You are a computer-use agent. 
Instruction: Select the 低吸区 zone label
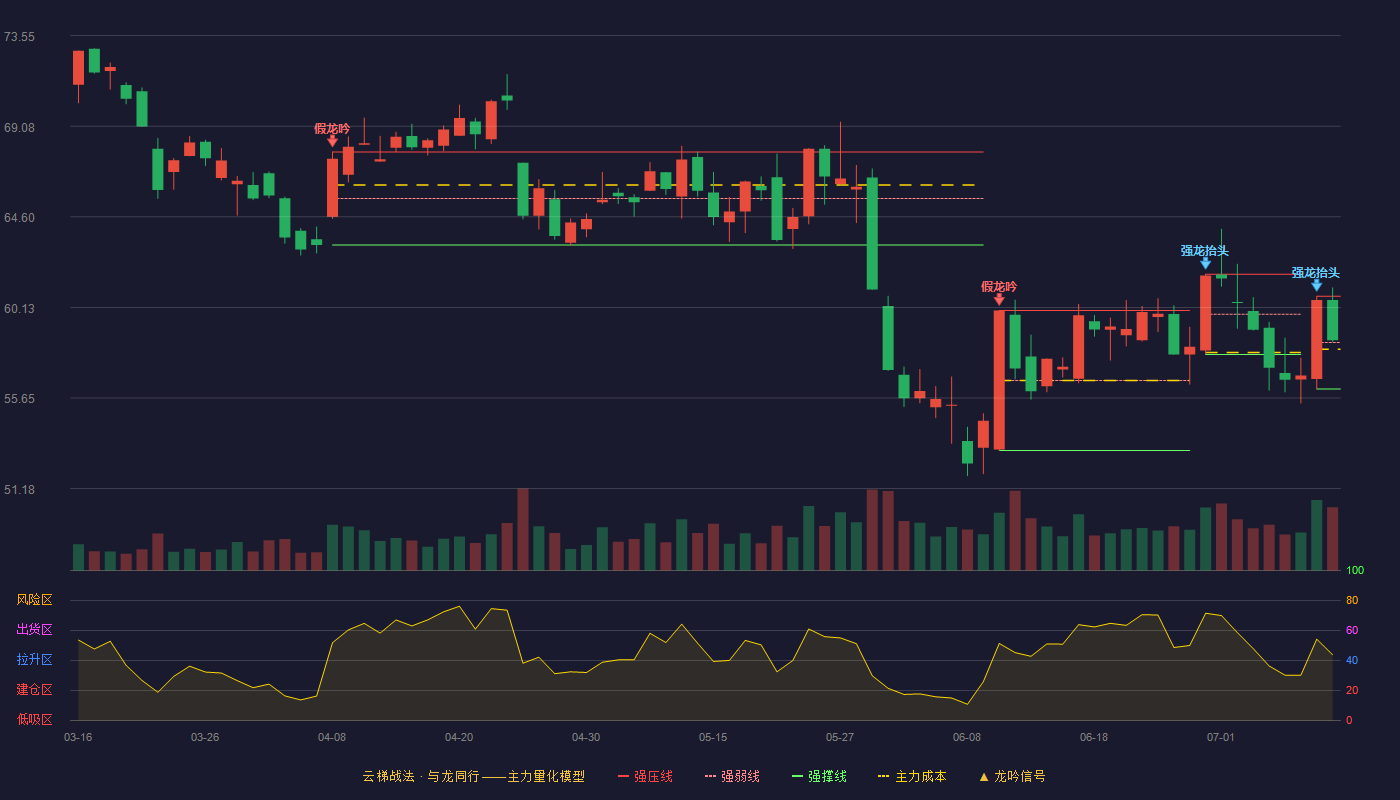[34, 719]
